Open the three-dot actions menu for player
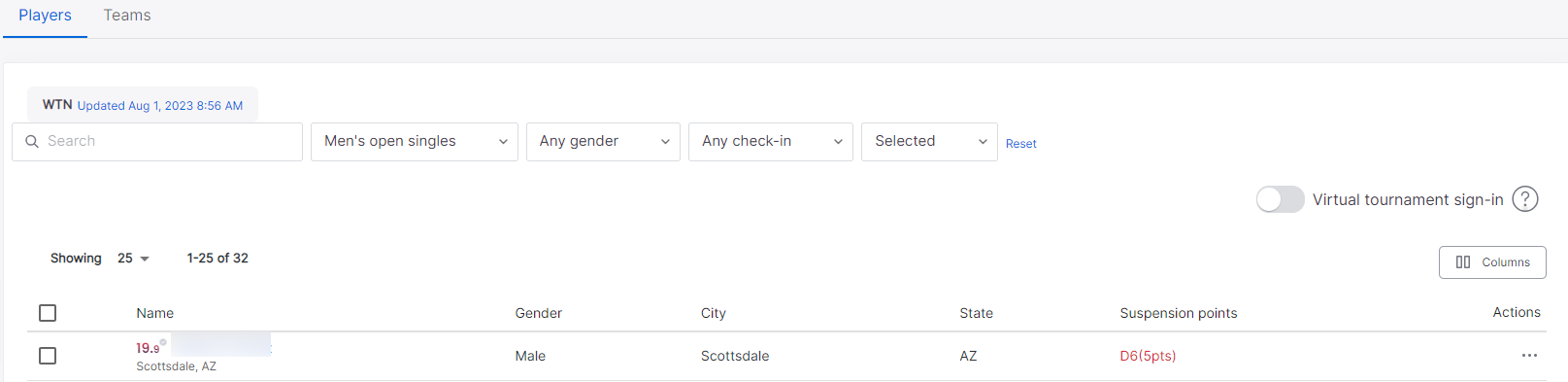 (x=1529, y=356)
